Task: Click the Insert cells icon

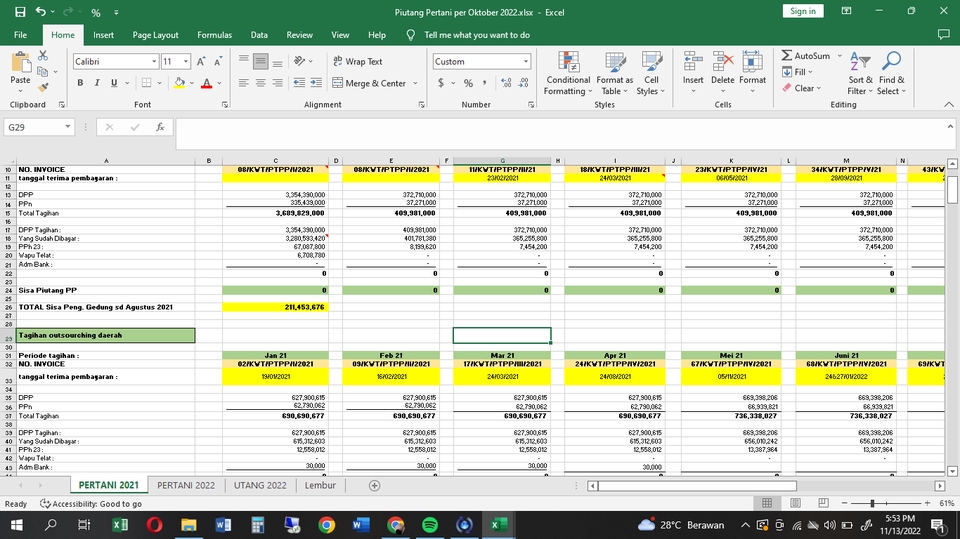Action: (693, 61)
